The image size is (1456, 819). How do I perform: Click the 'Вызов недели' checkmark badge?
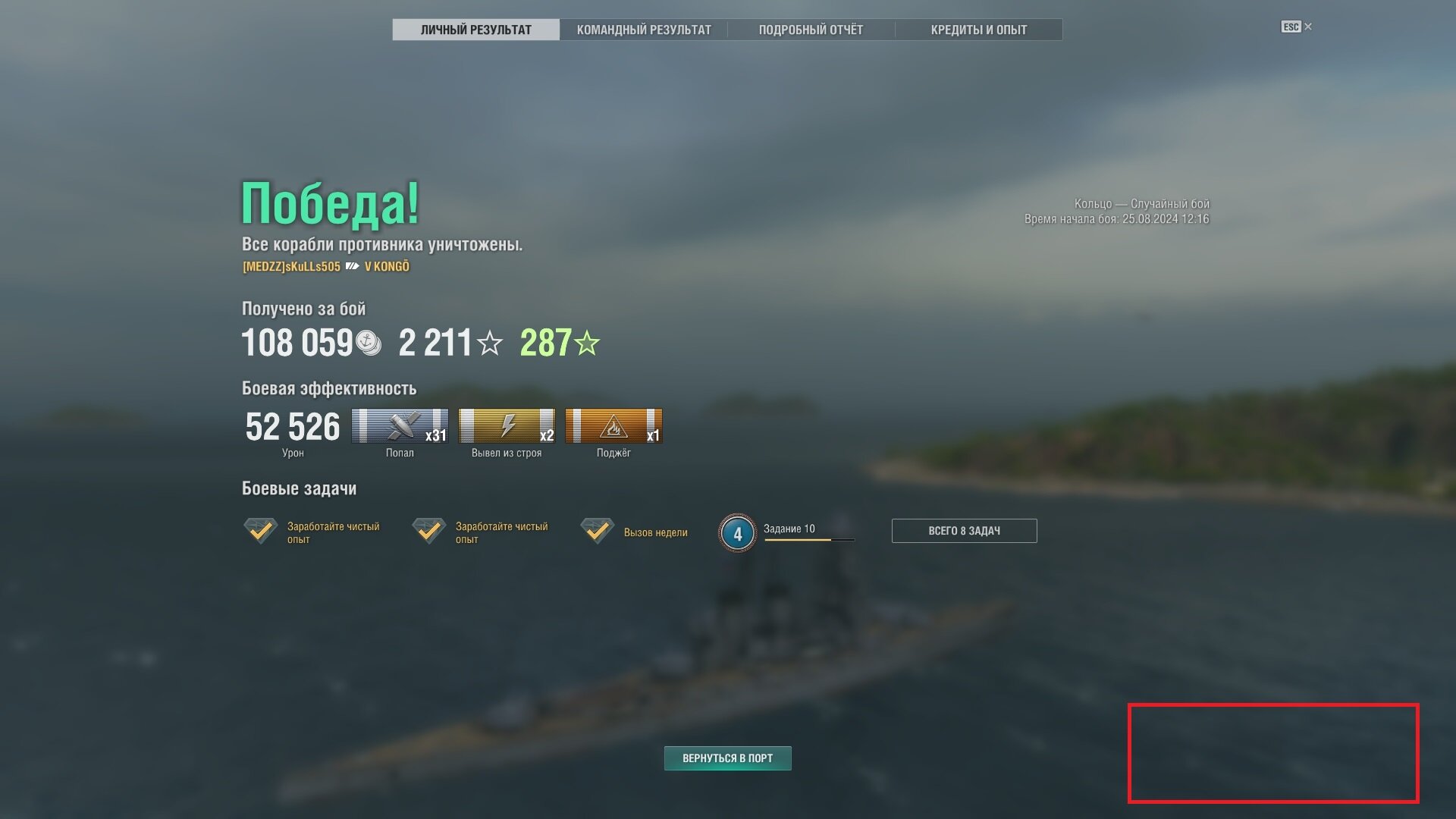597,531
